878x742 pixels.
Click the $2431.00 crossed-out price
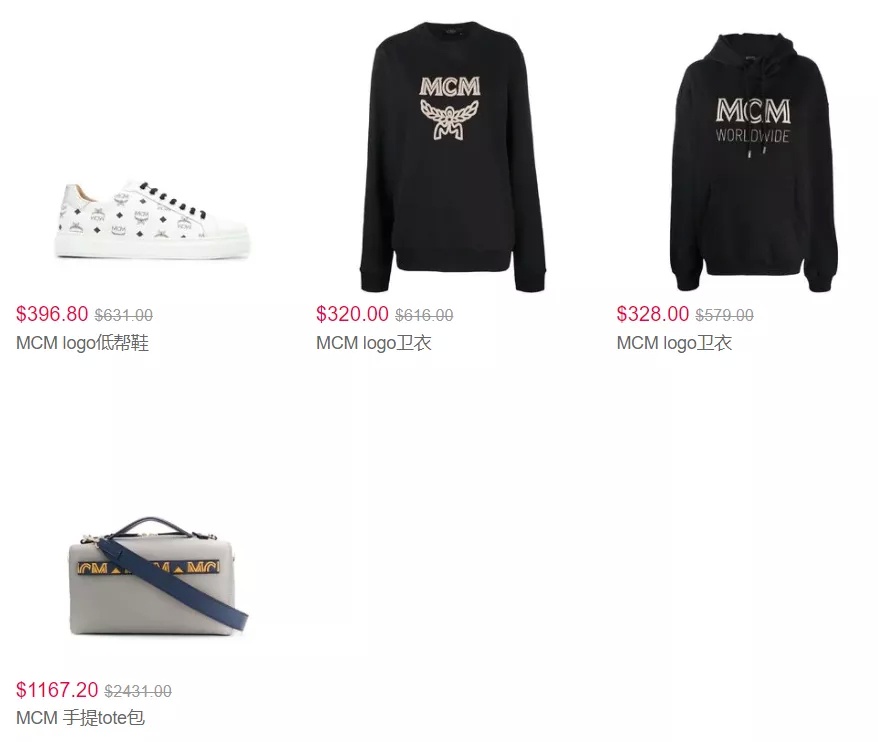pos(138,691)
